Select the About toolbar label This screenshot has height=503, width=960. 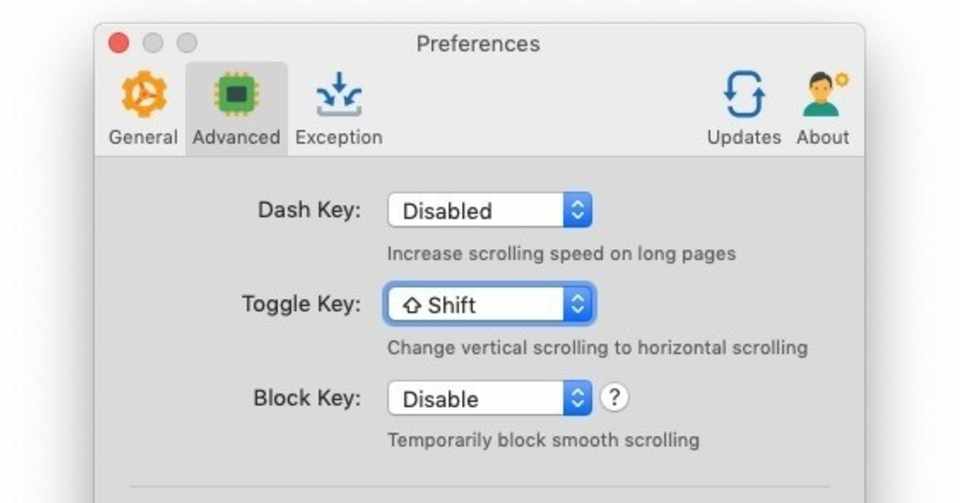coord(823,137)
